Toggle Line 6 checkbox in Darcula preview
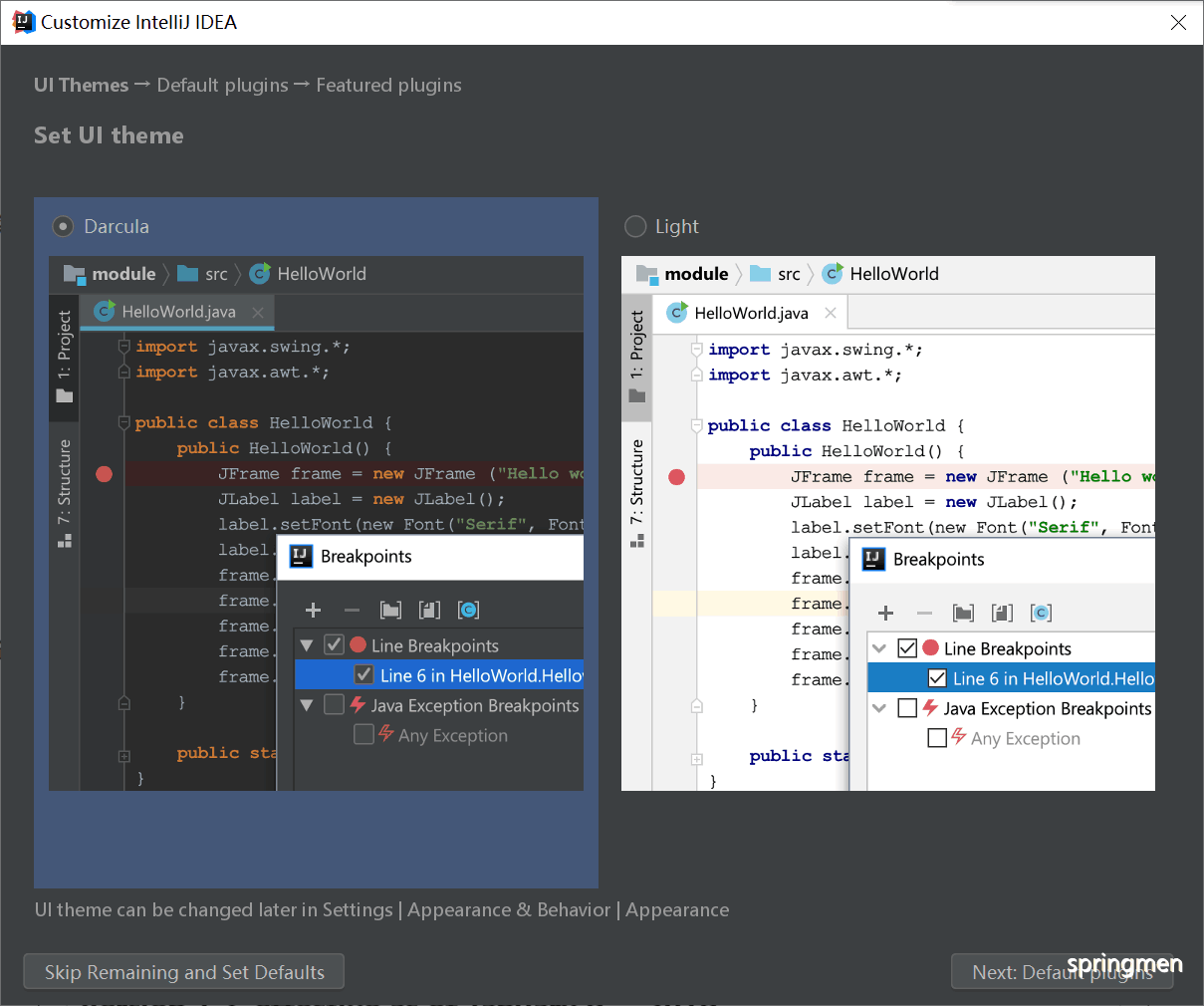The height and width of the screenshot is (1006, 1204). (364, 674)
